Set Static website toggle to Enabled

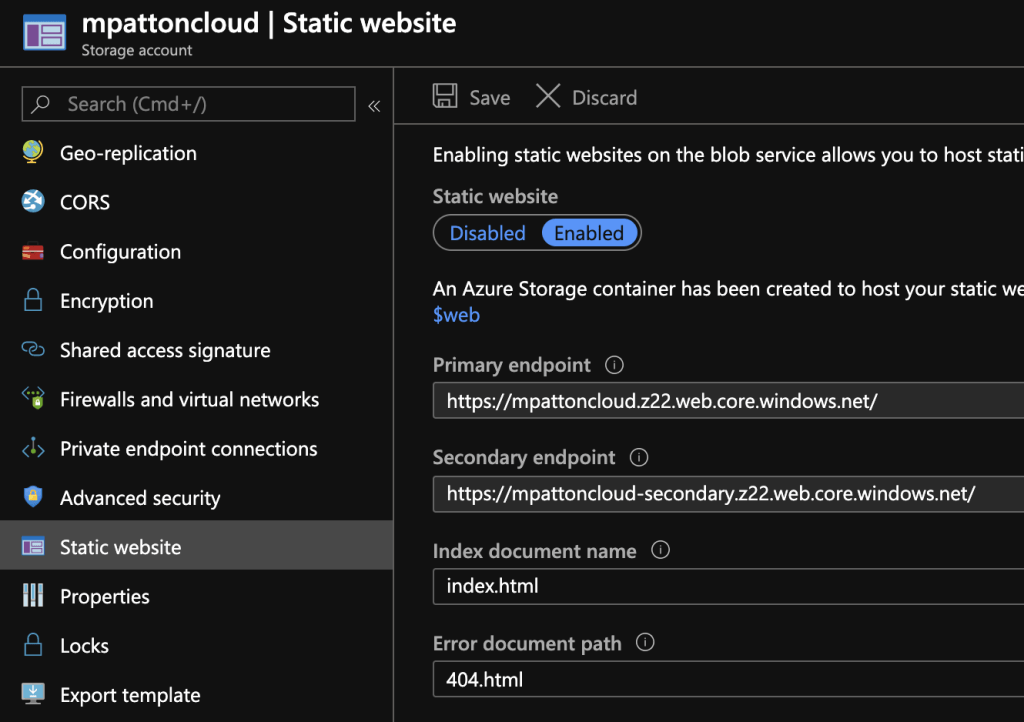click(x=589, y=233)
